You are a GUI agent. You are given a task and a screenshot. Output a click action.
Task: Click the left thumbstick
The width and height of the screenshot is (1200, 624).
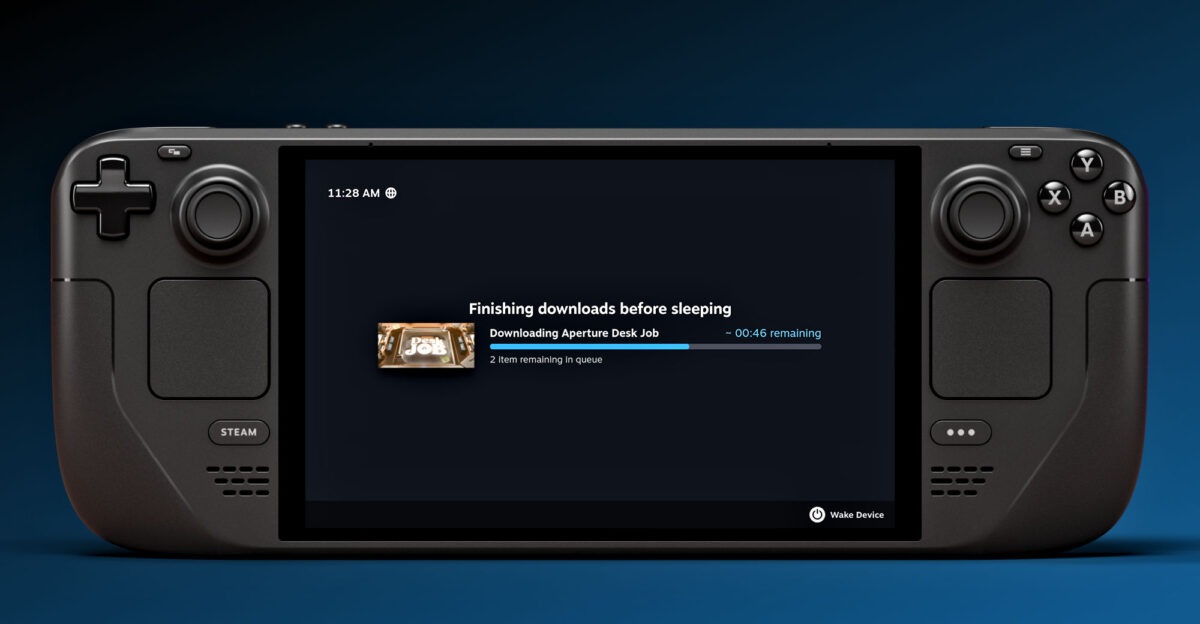pyautogui.click(x=219, y=213)
